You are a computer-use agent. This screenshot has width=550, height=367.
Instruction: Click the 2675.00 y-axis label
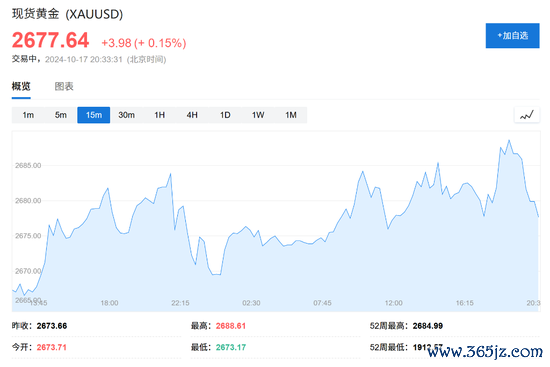tap(28, 236)
